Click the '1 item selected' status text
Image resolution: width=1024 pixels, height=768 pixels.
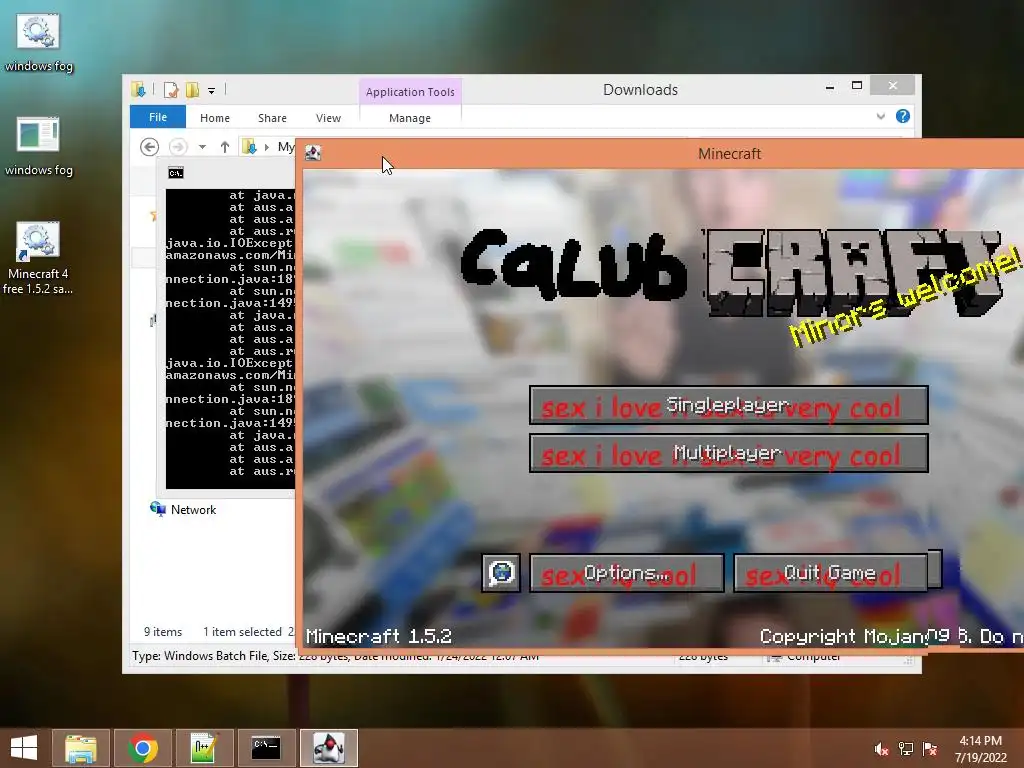click(x=242, y=632)
